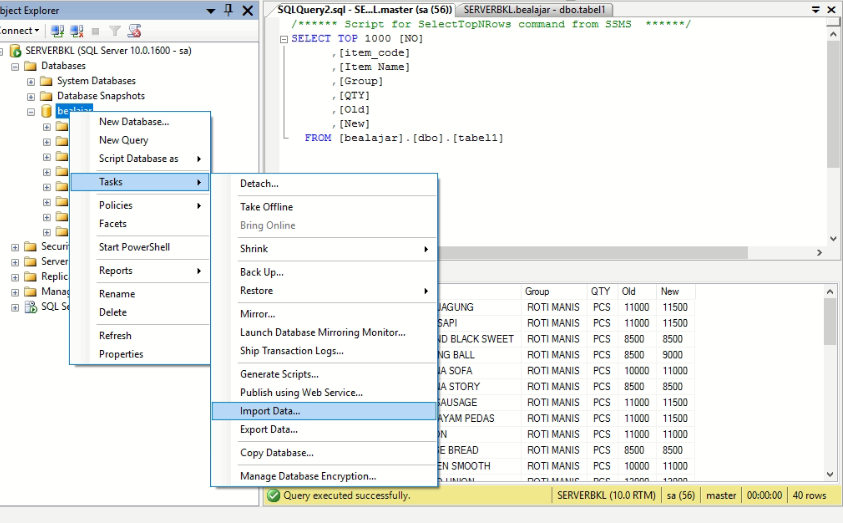The width and height of the screenshot is (843, 523).
Task: Select Back Up in Tasks submenu
Action: click(x=324, y=272)
